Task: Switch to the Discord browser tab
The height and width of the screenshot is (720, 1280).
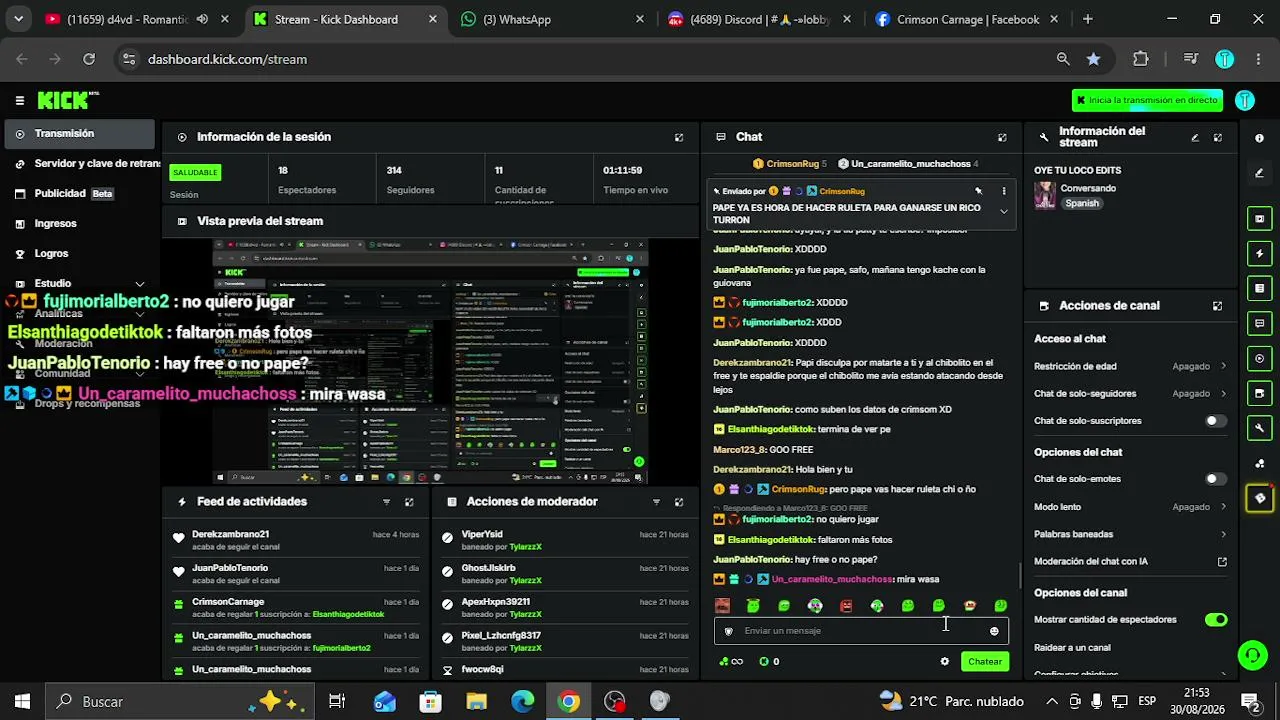Action: pos(757,19)
